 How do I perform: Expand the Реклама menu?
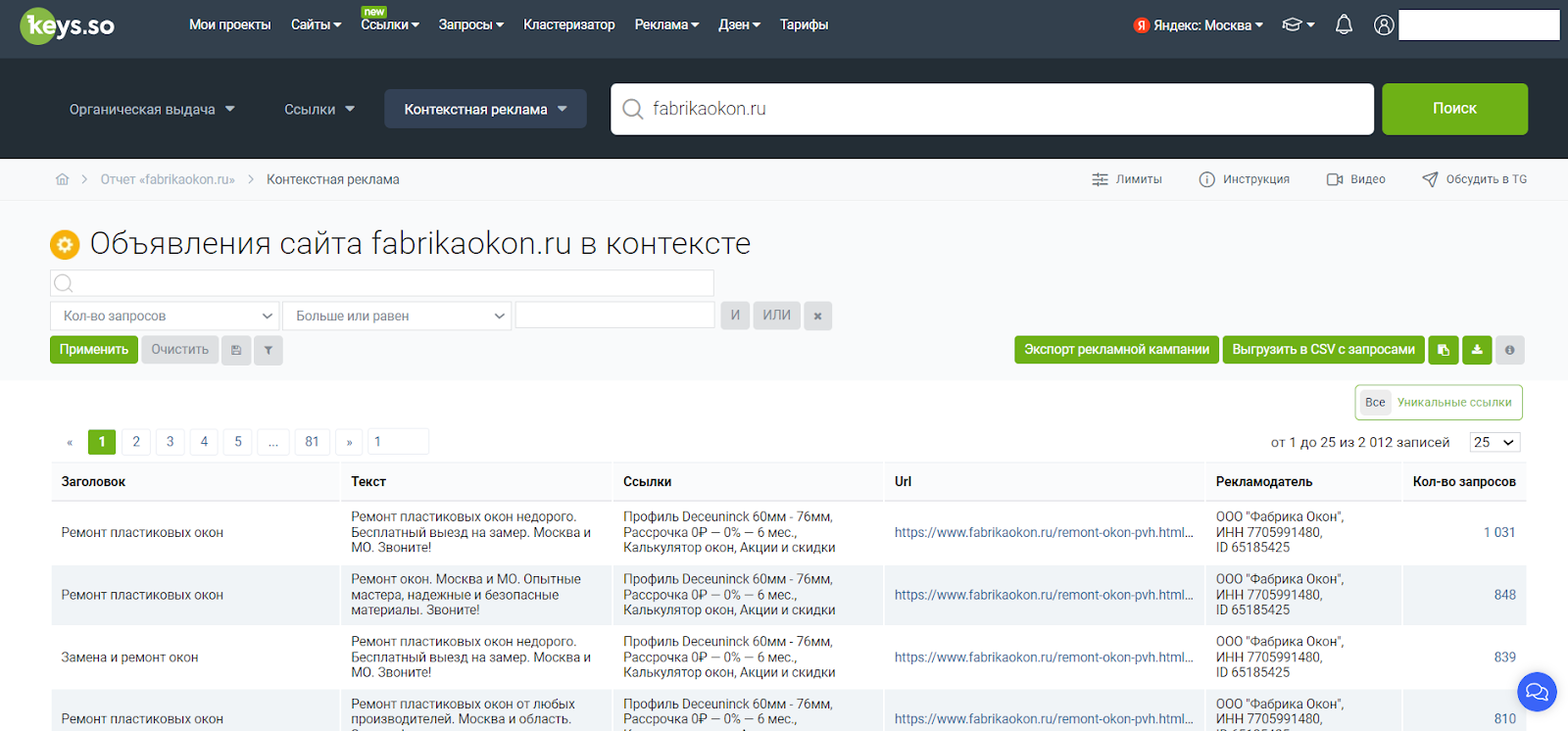(x=666, y=24)
